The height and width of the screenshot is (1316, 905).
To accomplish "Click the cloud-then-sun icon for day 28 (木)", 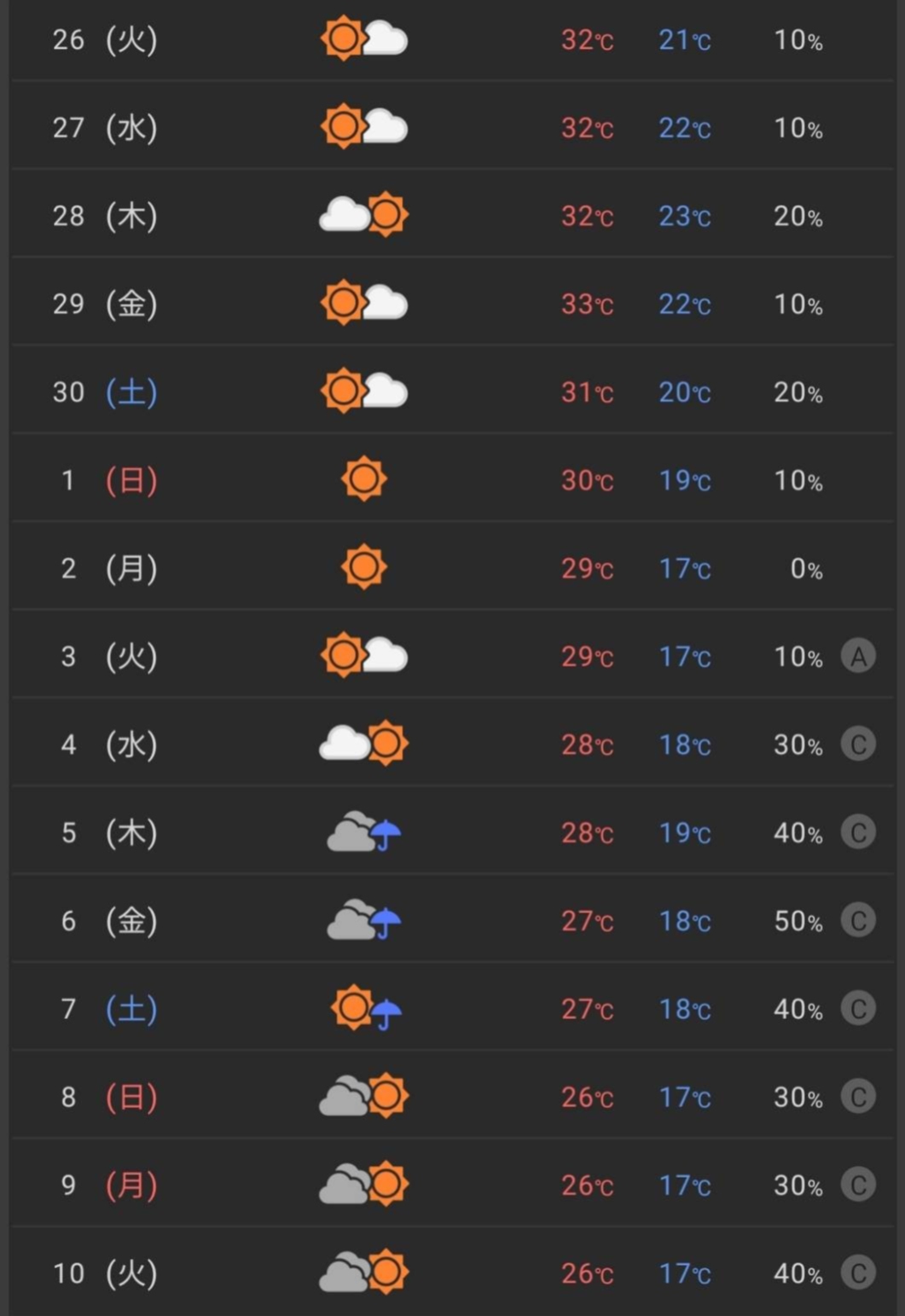I will point(364,215).
